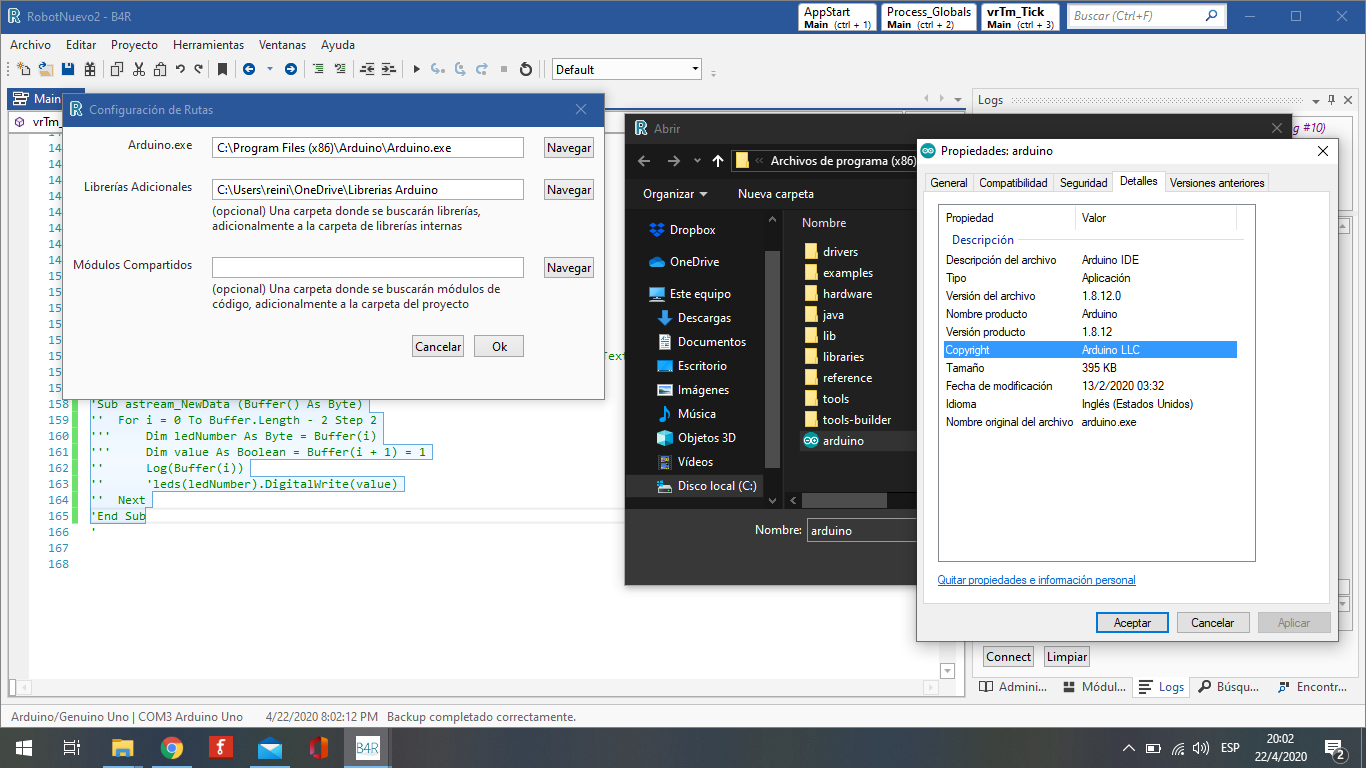Click the Restart circular arrow icon
The image size is (1366, 768).
(x=526, y=69)
